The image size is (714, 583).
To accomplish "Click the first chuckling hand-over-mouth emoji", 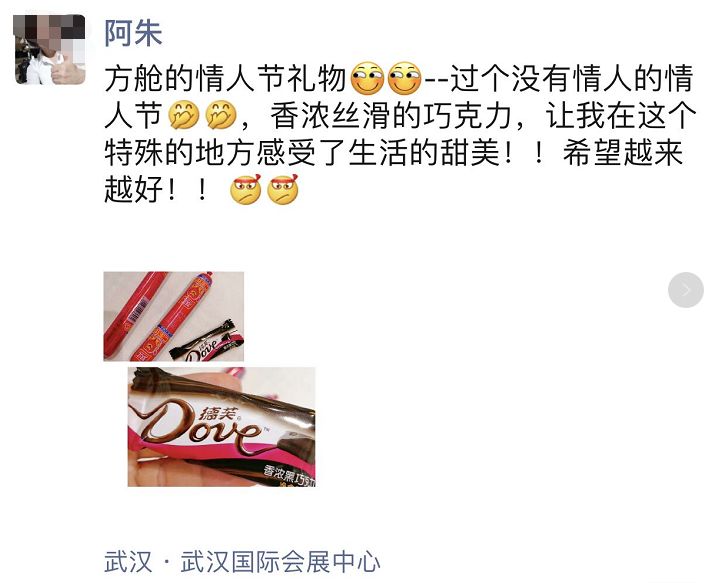I will [x=184, y=115].
